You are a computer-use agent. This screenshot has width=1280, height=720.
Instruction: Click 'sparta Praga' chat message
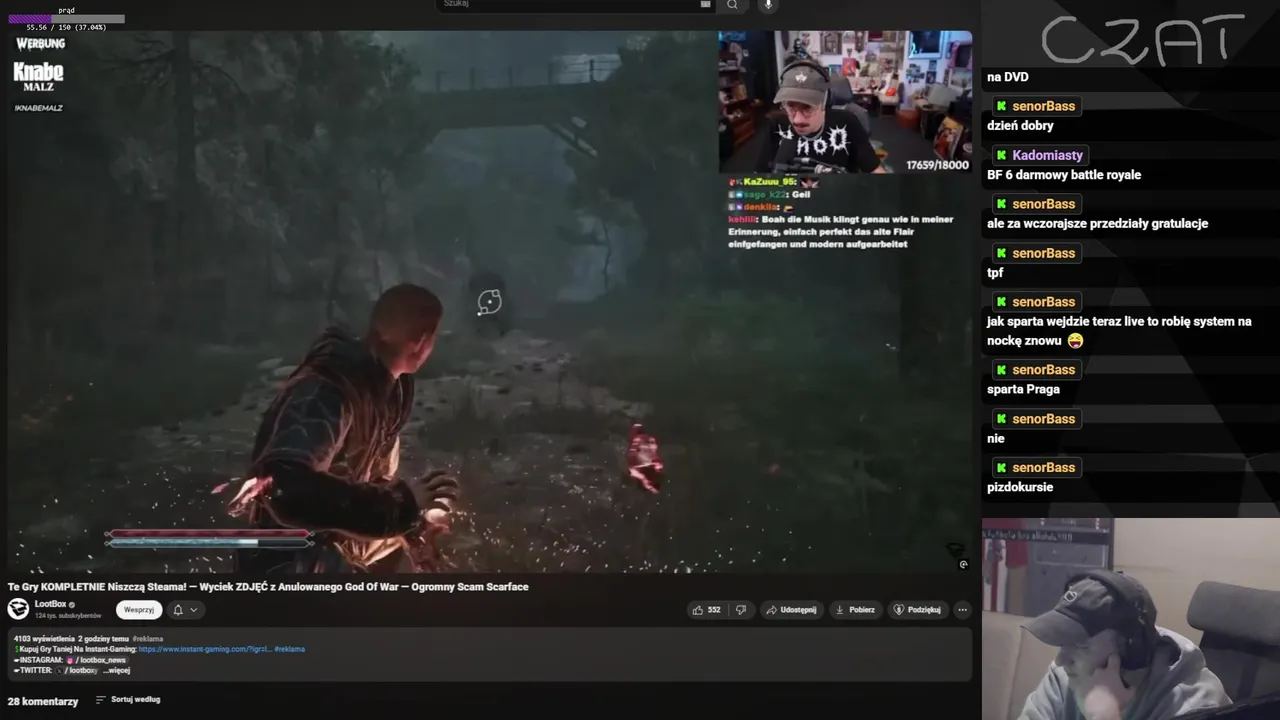pyautogui.click(x=1023, y=390)
